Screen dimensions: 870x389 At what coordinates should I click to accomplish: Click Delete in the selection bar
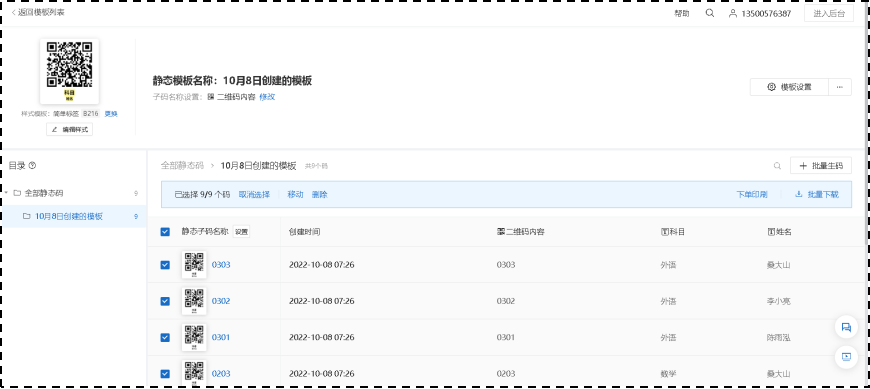[x=320, y=194]
